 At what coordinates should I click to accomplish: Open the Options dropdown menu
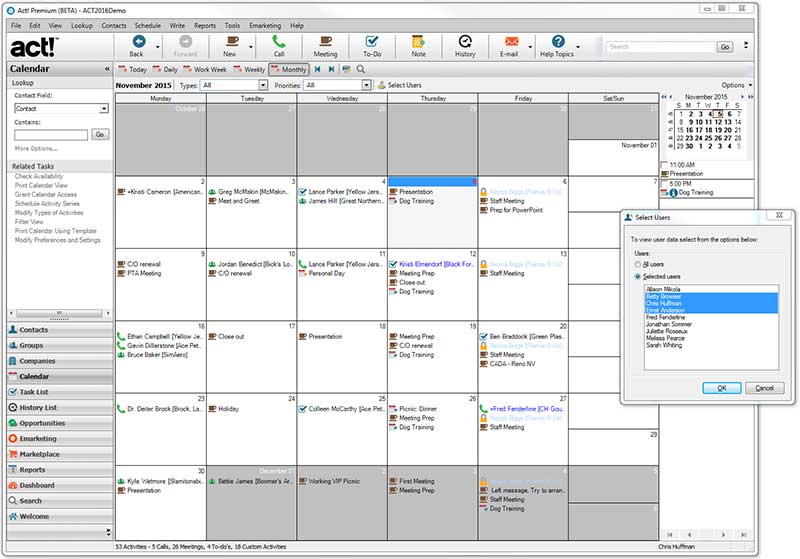tap(737, 85)
